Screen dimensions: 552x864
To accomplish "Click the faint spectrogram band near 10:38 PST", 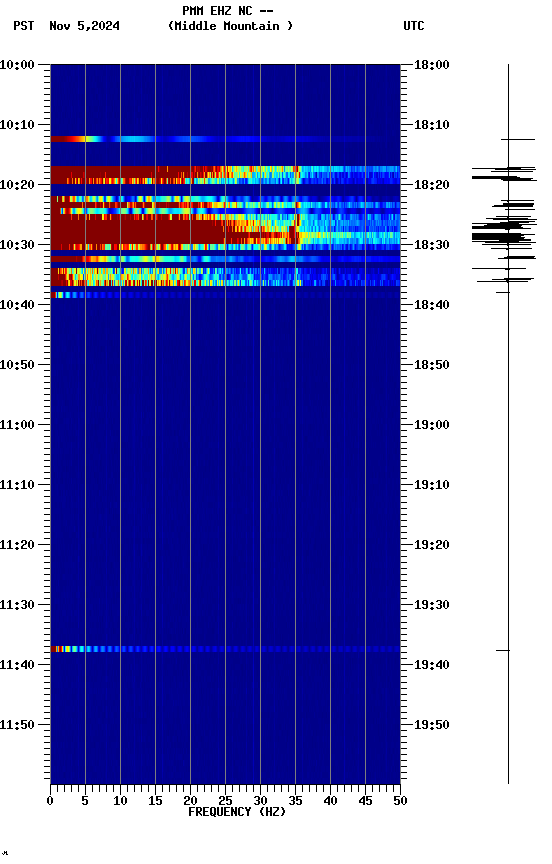I will pyautogui.click(x=225, y=295).
